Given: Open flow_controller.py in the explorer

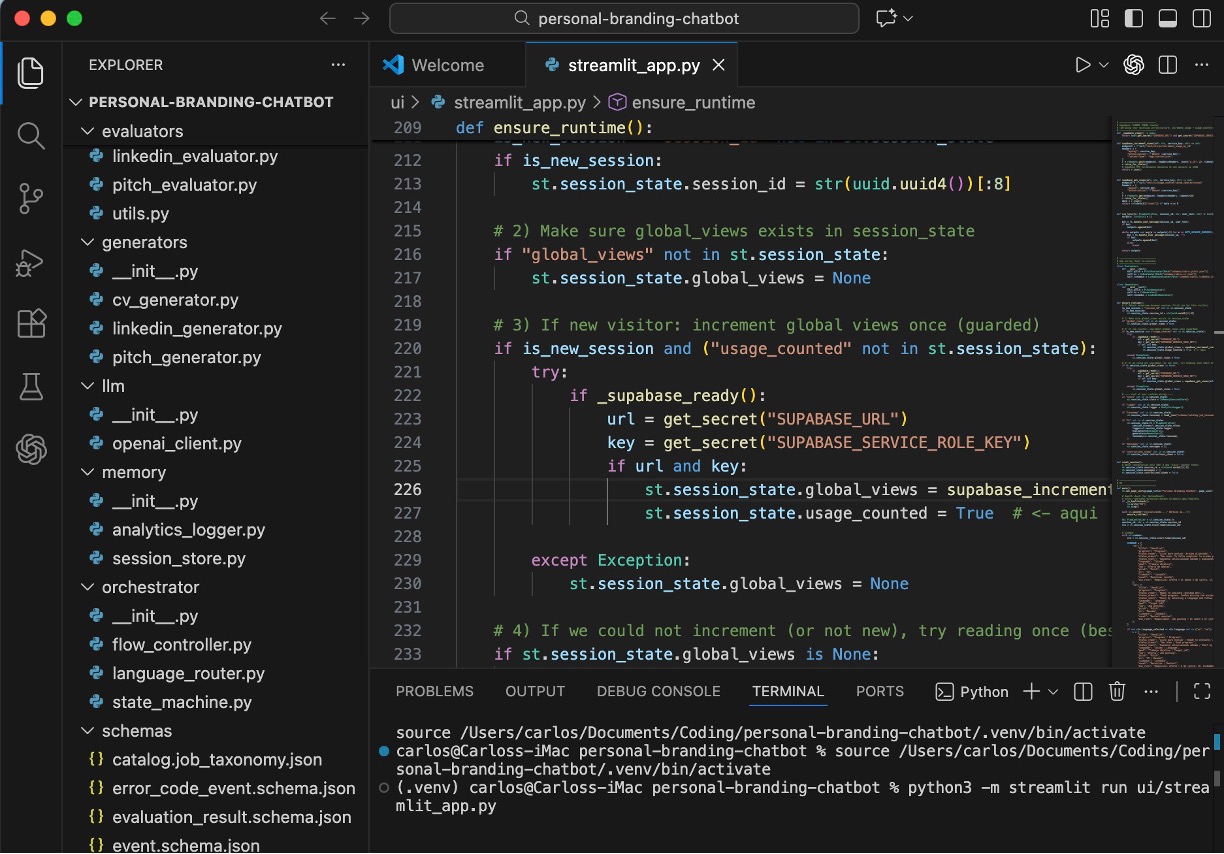Looking at the screenshot, I should (x=181, y=645).
